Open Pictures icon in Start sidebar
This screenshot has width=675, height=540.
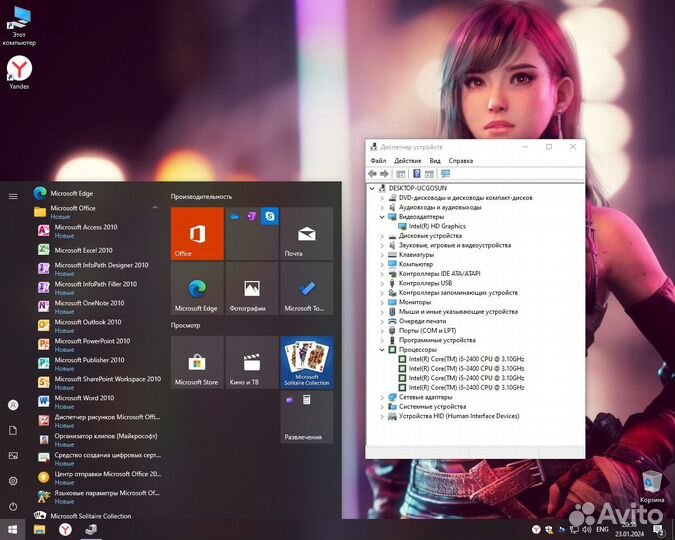point(13,456)
